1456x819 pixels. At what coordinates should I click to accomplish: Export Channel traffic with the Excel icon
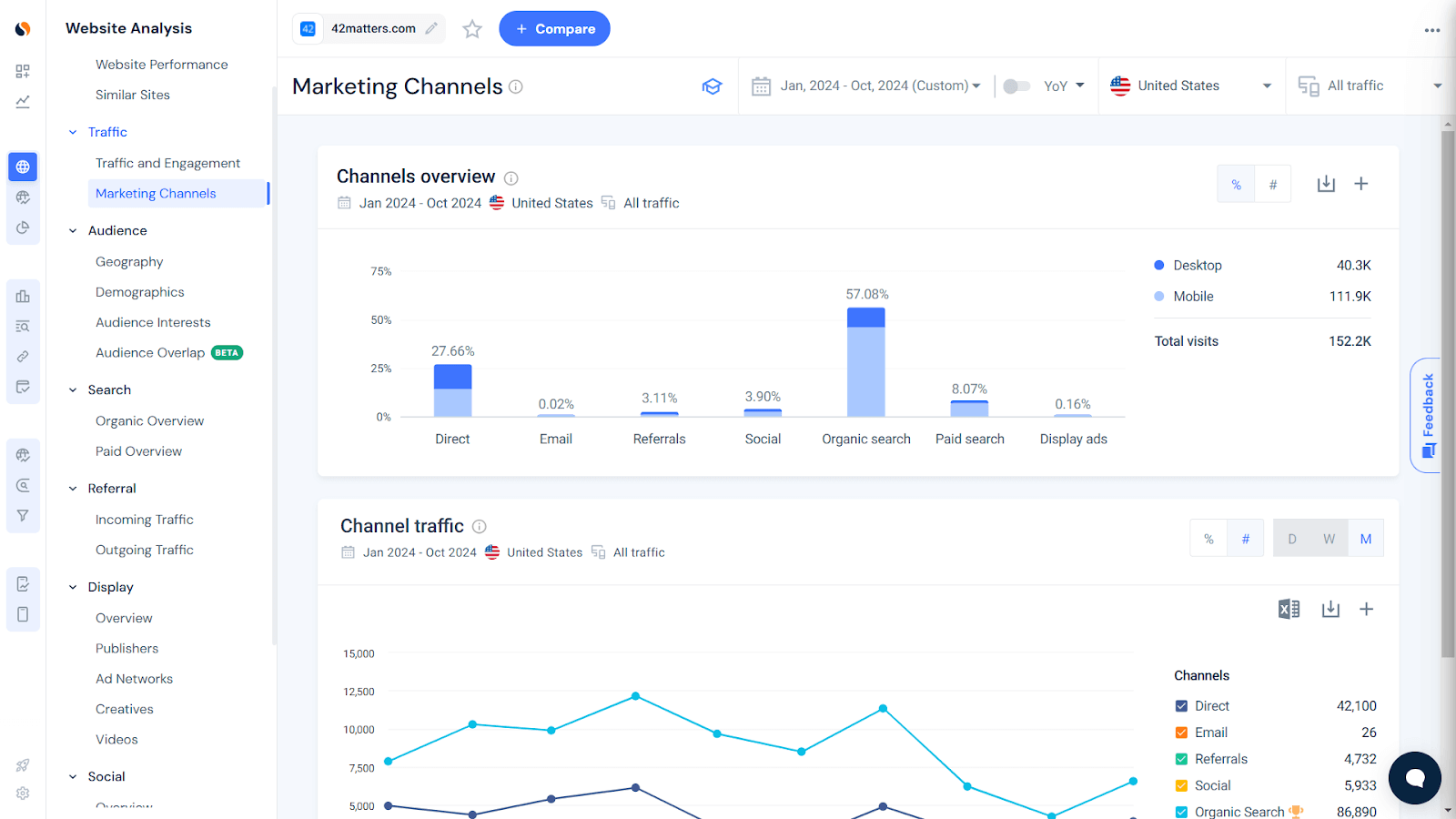pyautogui.click(x=1289, y=609)
